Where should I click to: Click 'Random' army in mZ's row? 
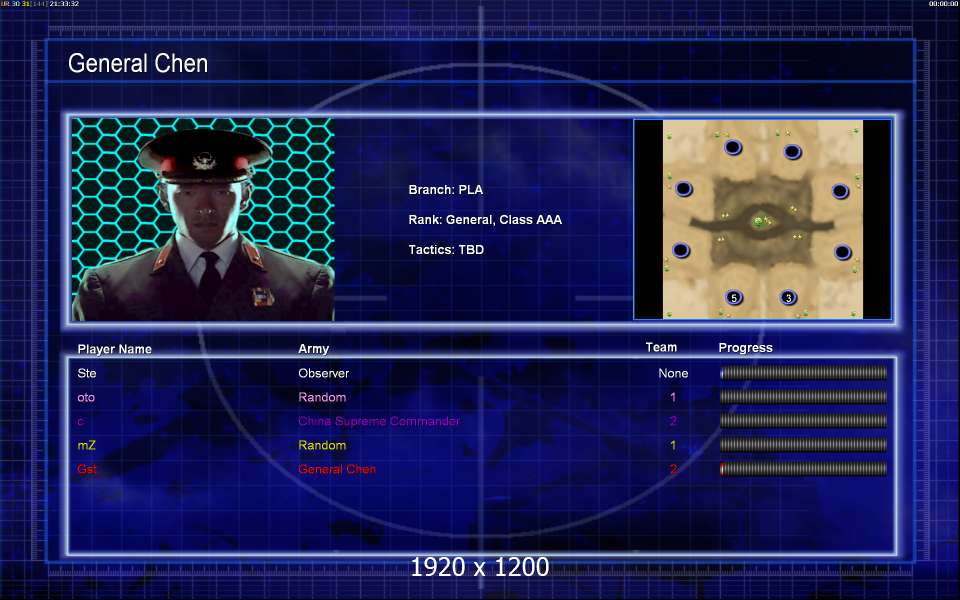point(322,445)
